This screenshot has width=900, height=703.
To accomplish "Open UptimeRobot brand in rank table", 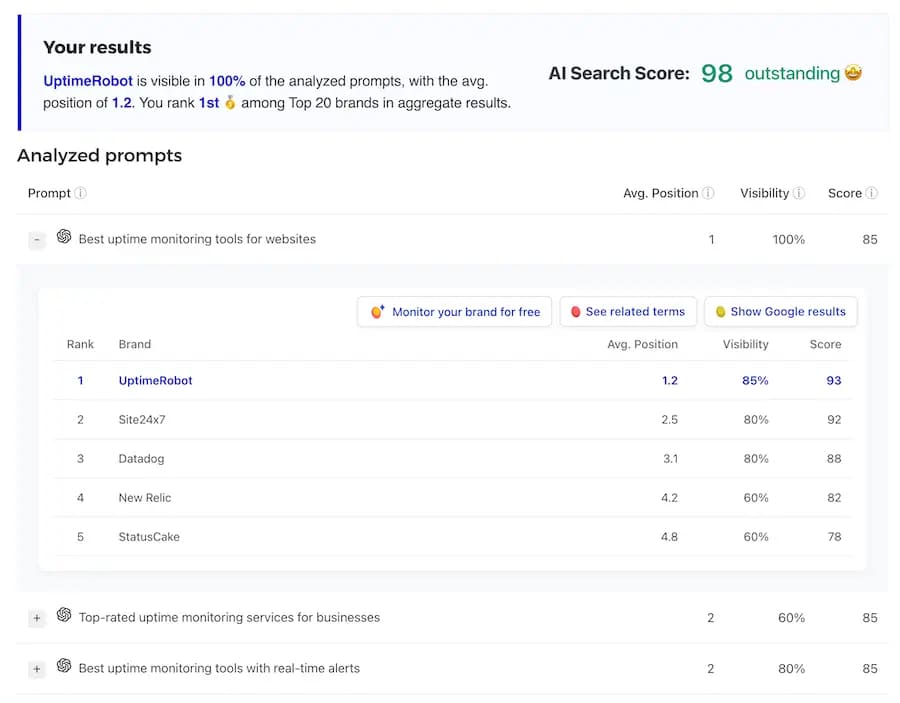I will coord(155,380).
